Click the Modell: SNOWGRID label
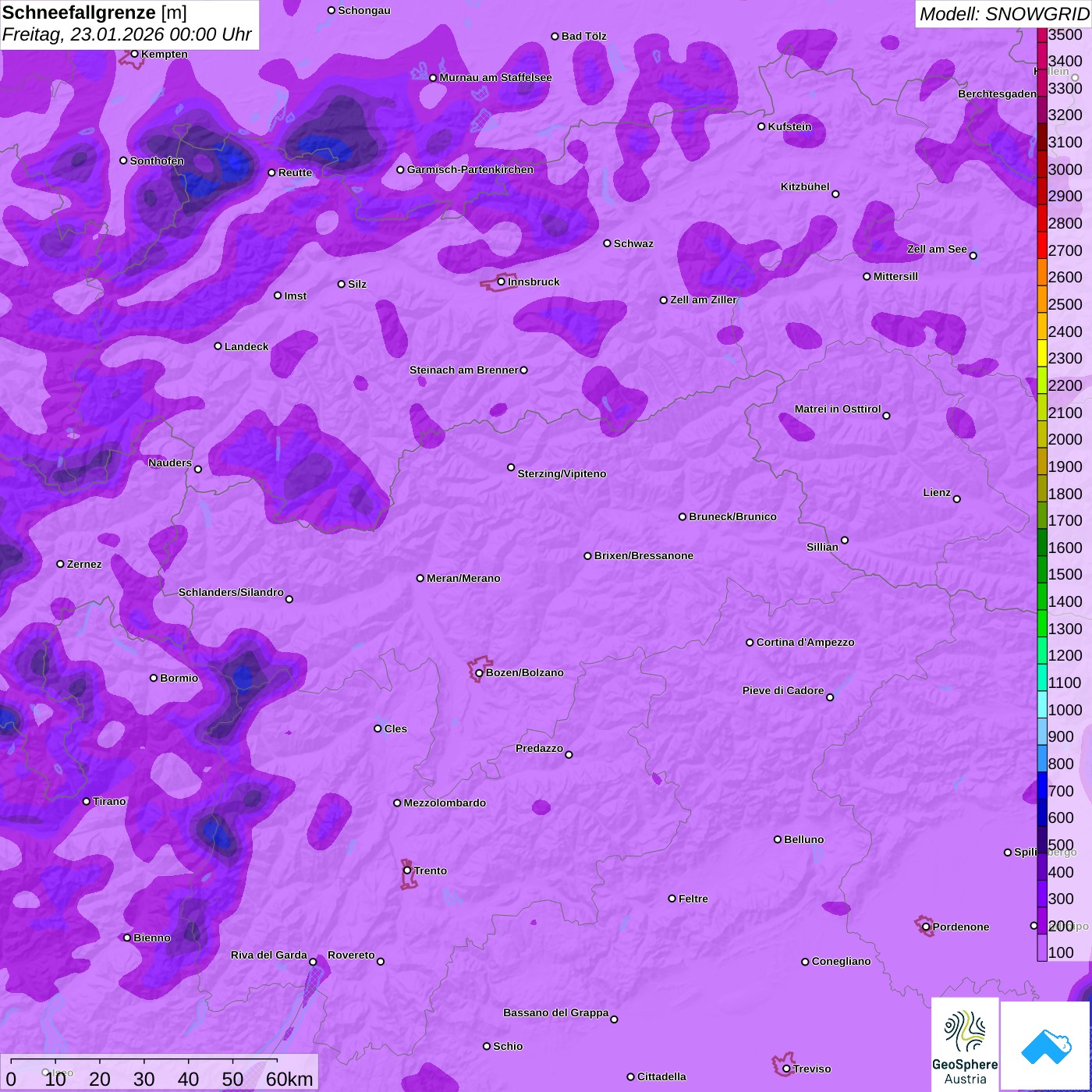 pyautogui.click(x=1004, y=14)
